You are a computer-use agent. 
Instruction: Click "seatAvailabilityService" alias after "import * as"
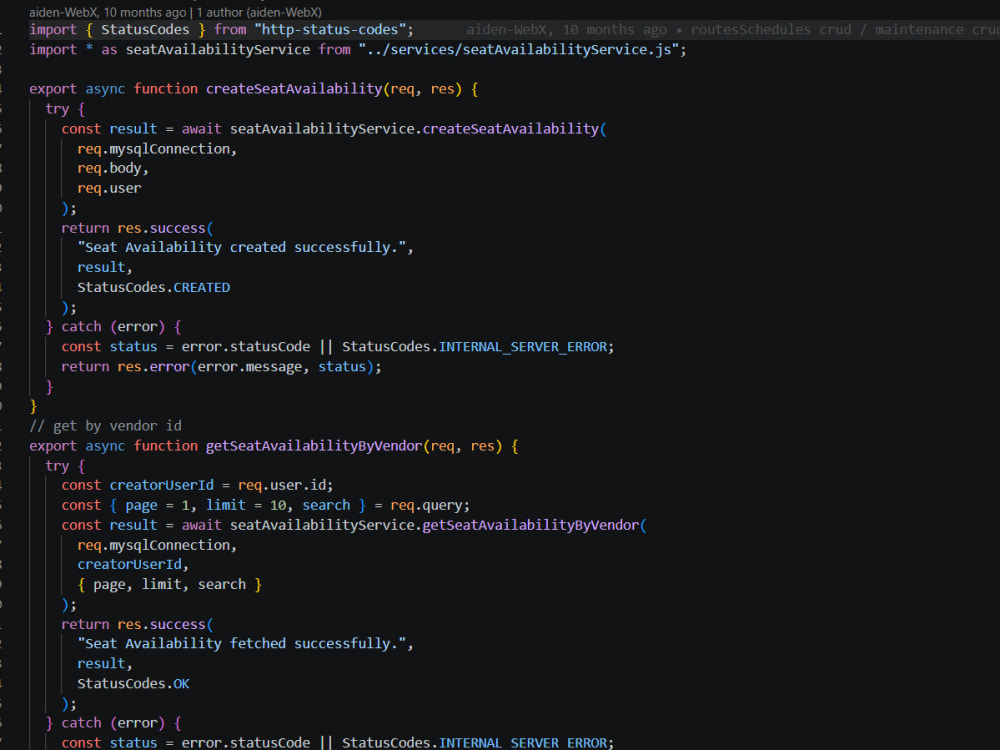tap(217, 49)
